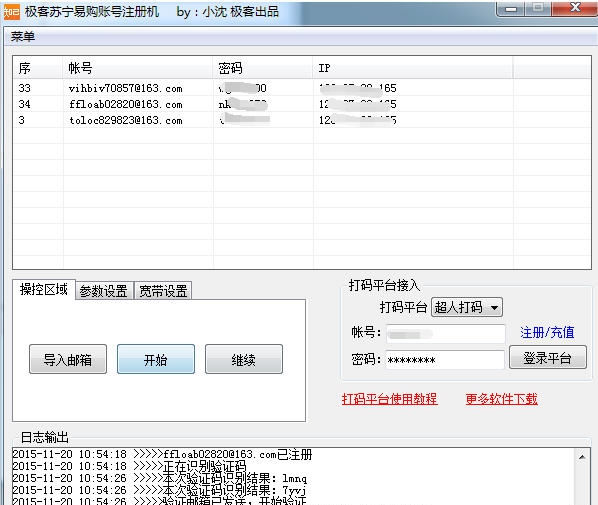Click the 序 column header

click(x=37, y=68)
